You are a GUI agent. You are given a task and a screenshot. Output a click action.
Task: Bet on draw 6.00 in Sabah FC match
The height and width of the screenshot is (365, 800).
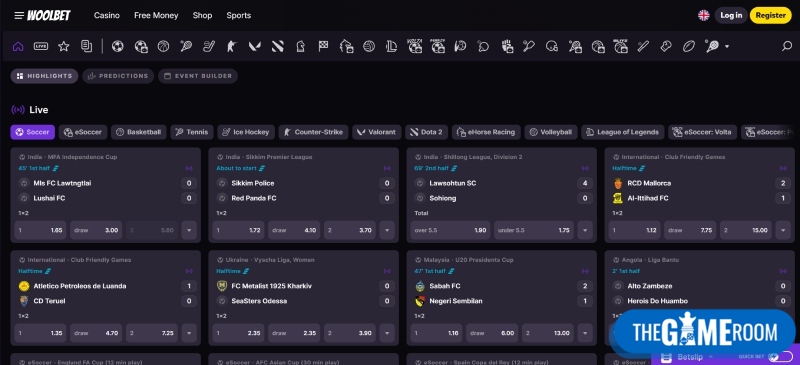(x=492, y=333)
